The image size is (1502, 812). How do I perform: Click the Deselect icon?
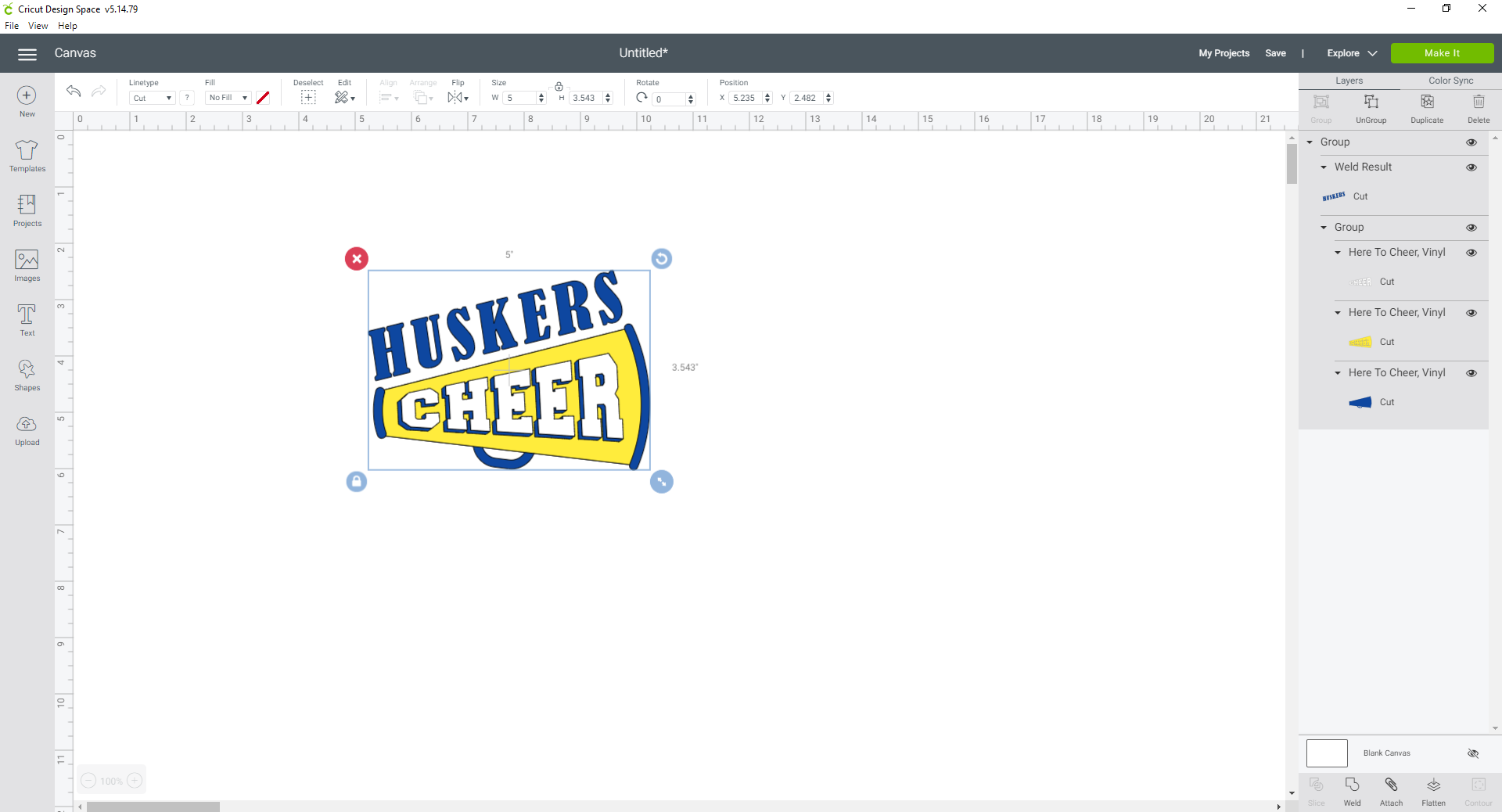tap(308, 97)
